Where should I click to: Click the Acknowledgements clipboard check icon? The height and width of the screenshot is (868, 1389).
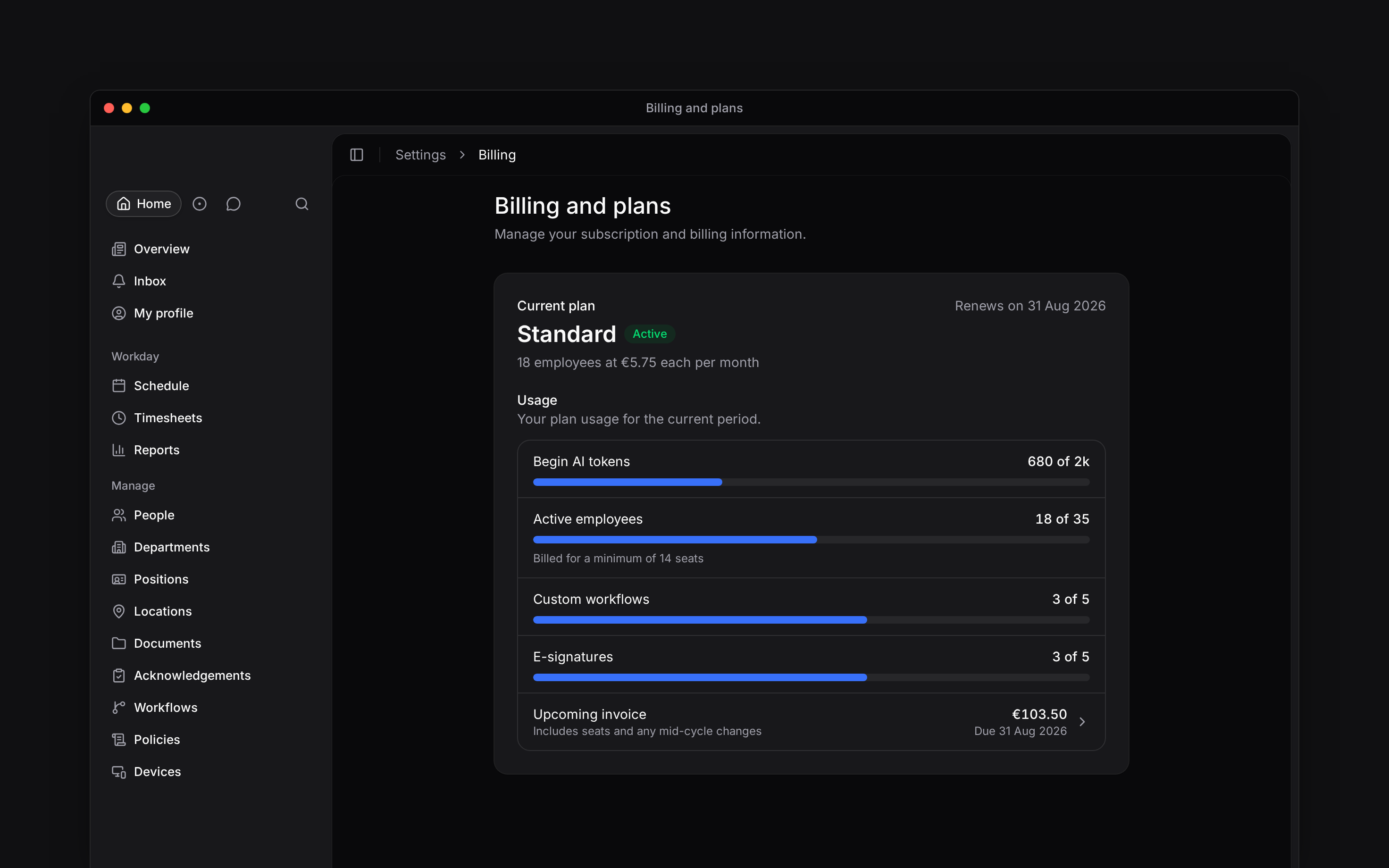coord(119,676)
